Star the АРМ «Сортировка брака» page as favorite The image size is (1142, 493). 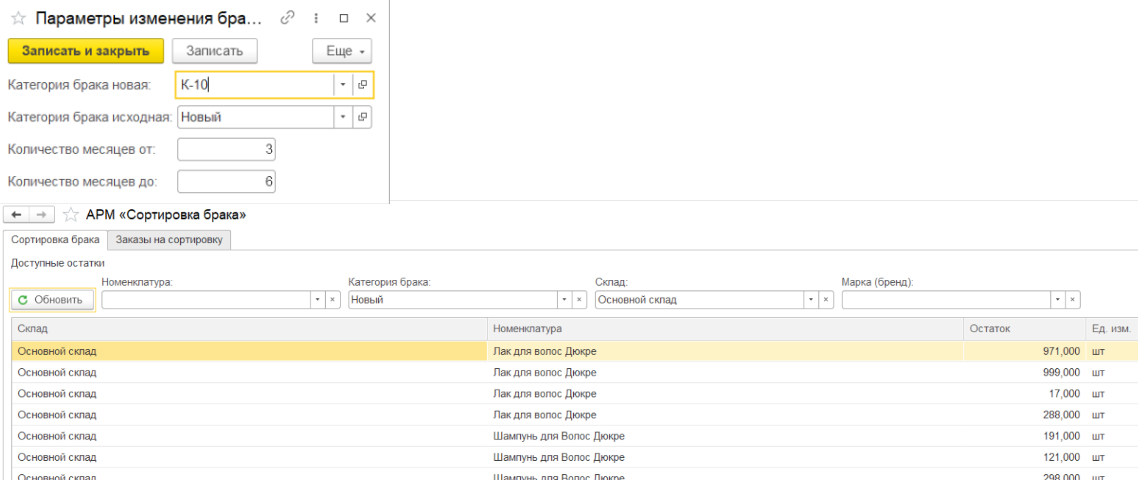pos(70,215)
